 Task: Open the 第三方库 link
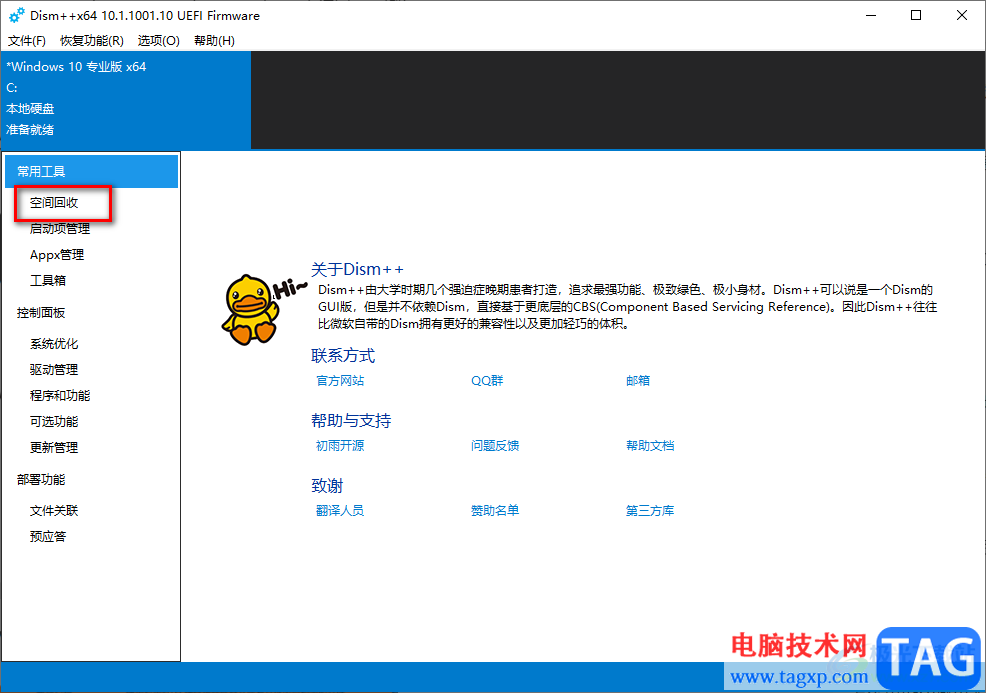click(x=650, y=511)
